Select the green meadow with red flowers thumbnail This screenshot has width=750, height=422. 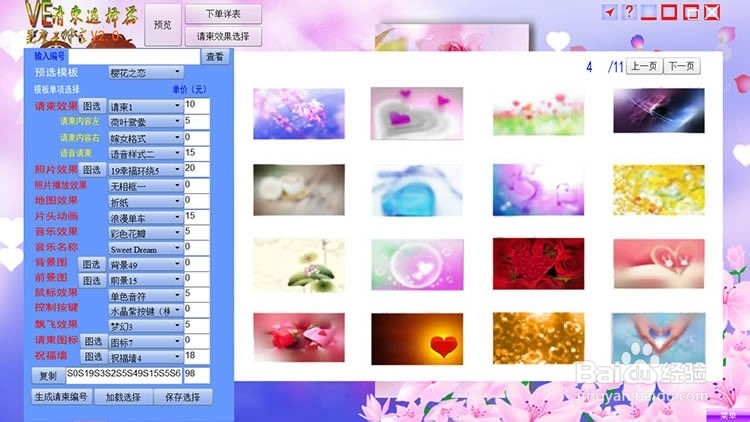[539, 113]
